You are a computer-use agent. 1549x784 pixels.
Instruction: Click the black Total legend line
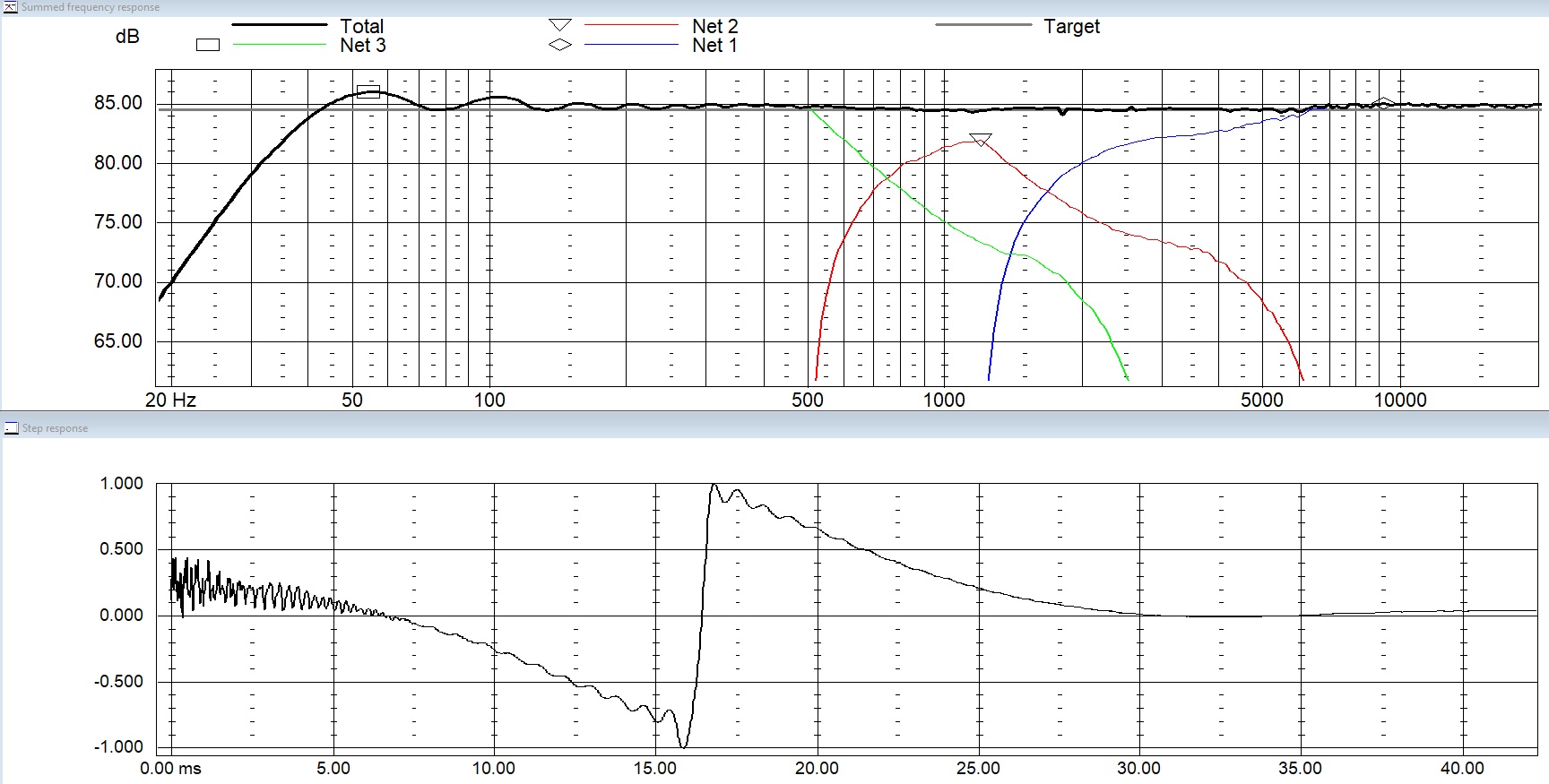pyautogui.click(x=280, y=25)
